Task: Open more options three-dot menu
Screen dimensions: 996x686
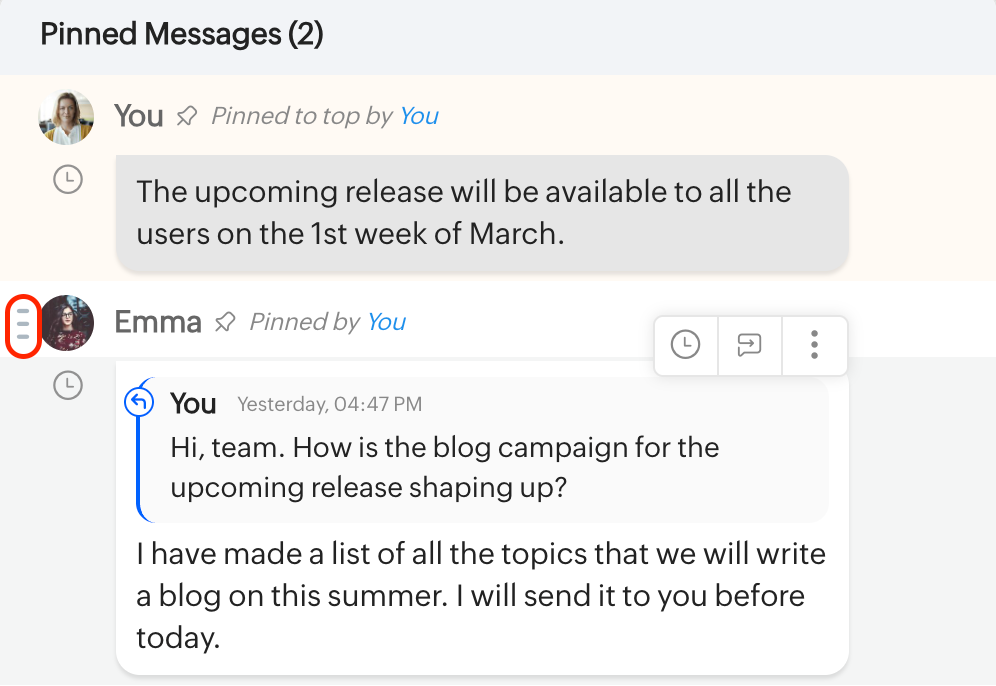Action: [815, 345]
